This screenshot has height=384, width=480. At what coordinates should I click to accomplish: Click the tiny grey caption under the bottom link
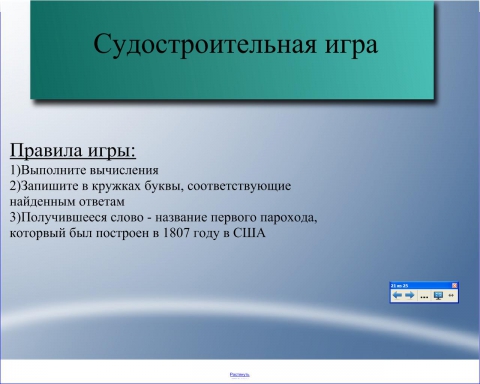pos(240,378)
